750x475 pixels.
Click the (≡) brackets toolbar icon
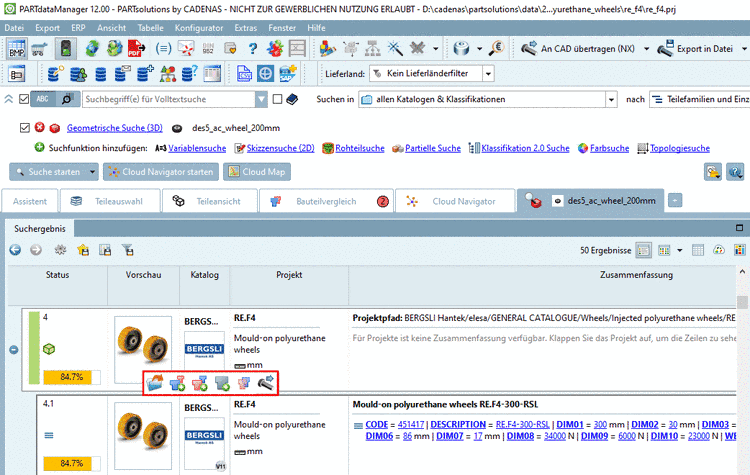point(163,48)
